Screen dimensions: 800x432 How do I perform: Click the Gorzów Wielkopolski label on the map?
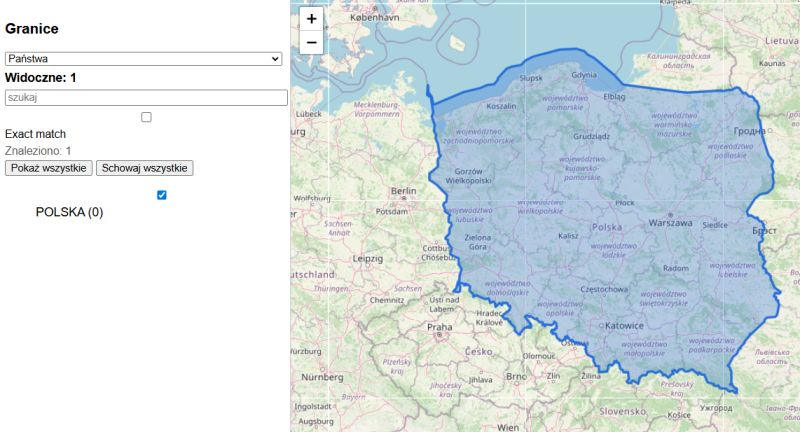coord(468,176)
